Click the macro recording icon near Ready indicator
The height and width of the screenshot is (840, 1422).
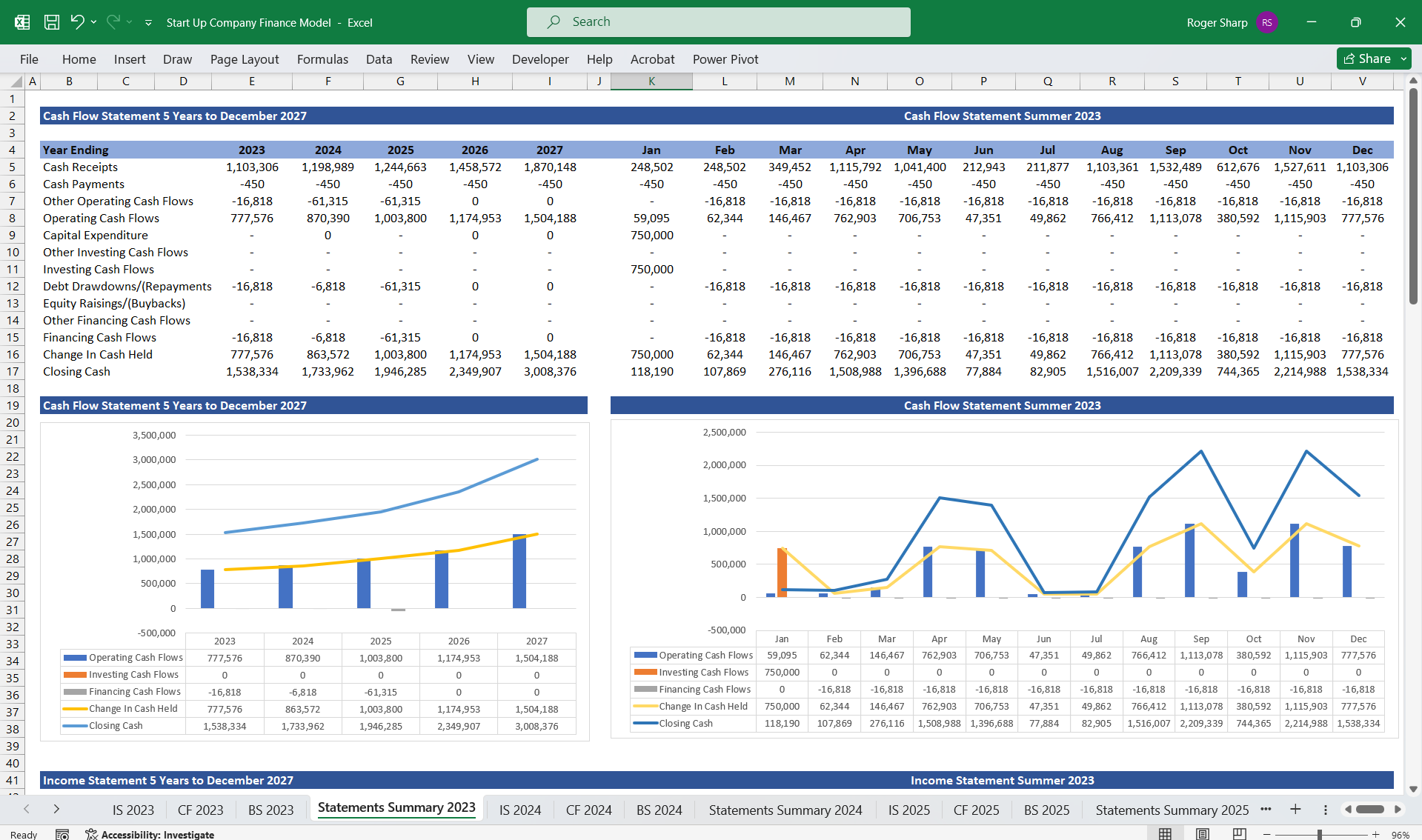tap(62, 833)
